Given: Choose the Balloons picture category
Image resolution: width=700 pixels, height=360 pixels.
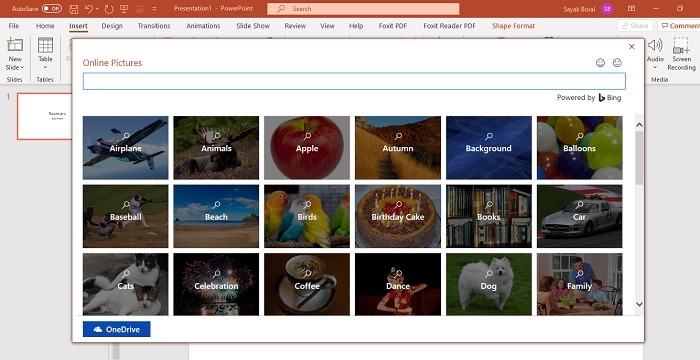Looking at the screenshot, I should pyautogui.click(x=579, y=148).
